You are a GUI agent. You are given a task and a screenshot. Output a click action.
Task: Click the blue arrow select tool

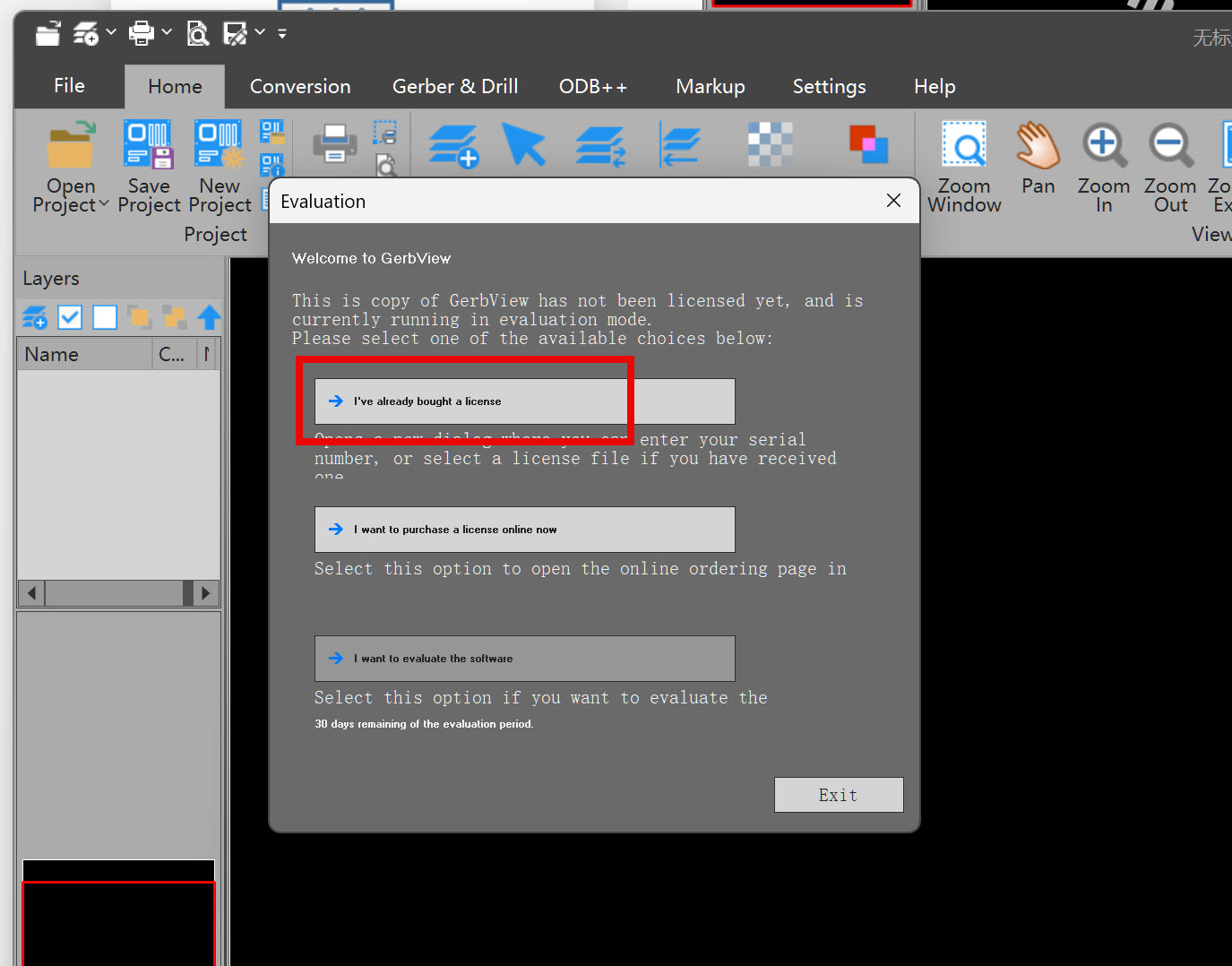[x=524, y=145]
